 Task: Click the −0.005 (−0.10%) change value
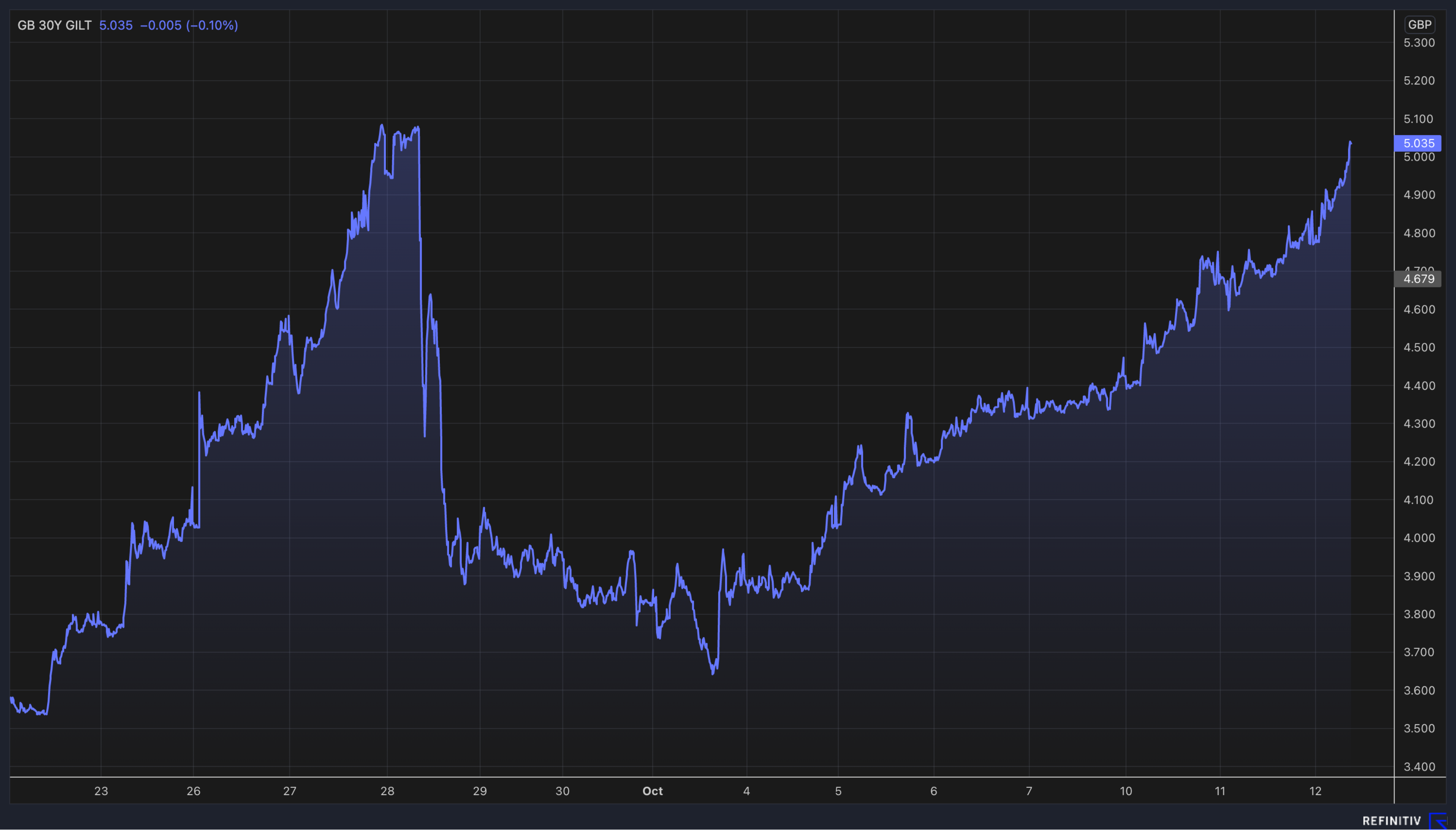click(x=189, y=25)
